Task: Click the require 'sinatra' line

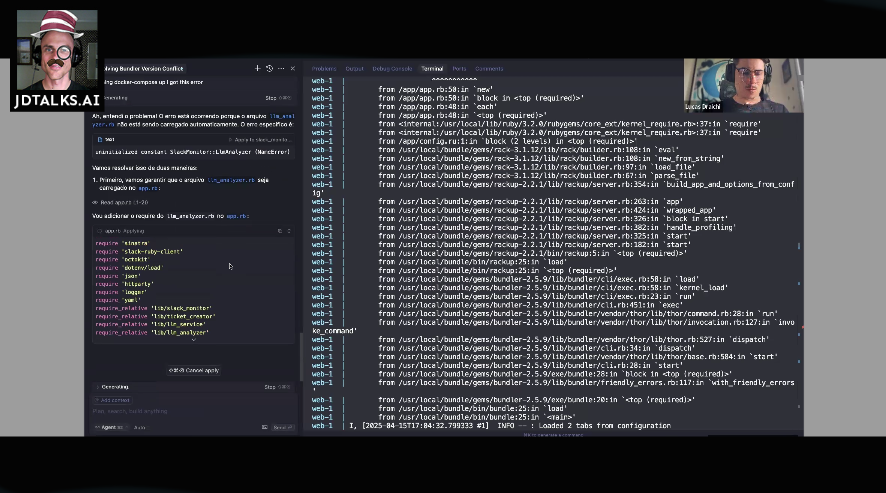Action: 122,243
